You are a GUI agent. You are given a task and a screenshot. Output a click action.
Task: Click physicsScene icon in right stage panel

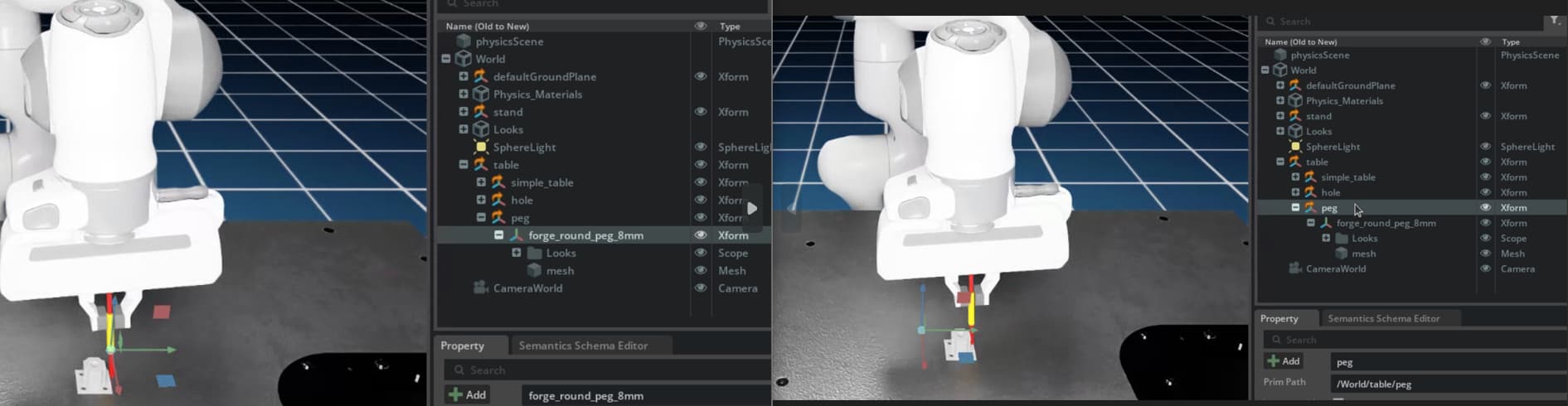click(x=1280, y=55)
